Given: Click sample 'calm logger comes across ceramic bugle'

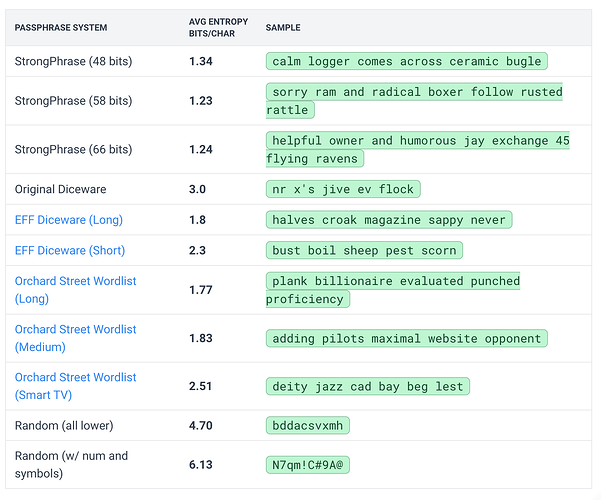Looking at the screenshot, I should click(x=407, y=61).
